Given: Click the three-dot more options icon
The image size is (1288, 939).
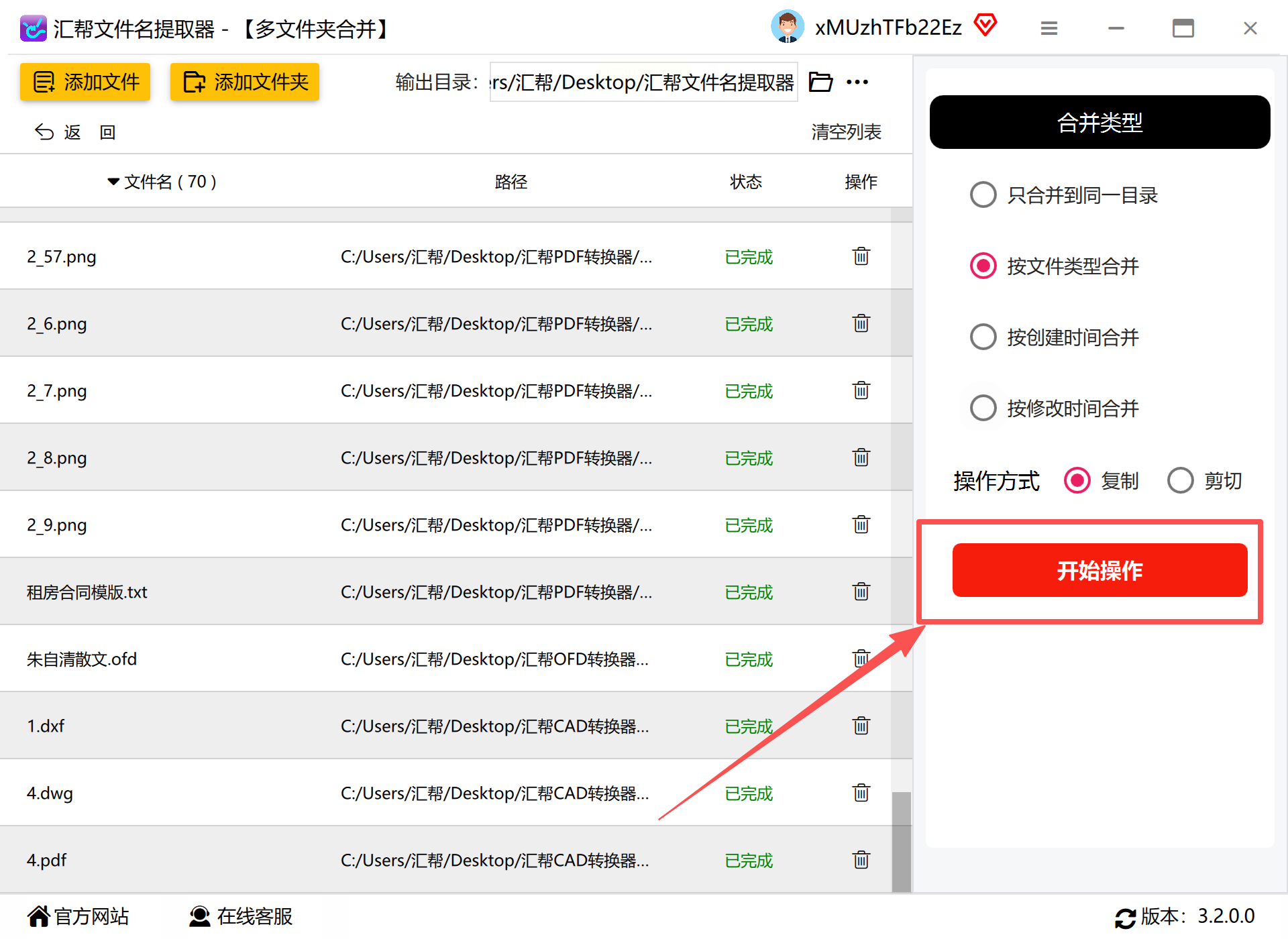Looking at the screenshot, I should click(857, 82).
